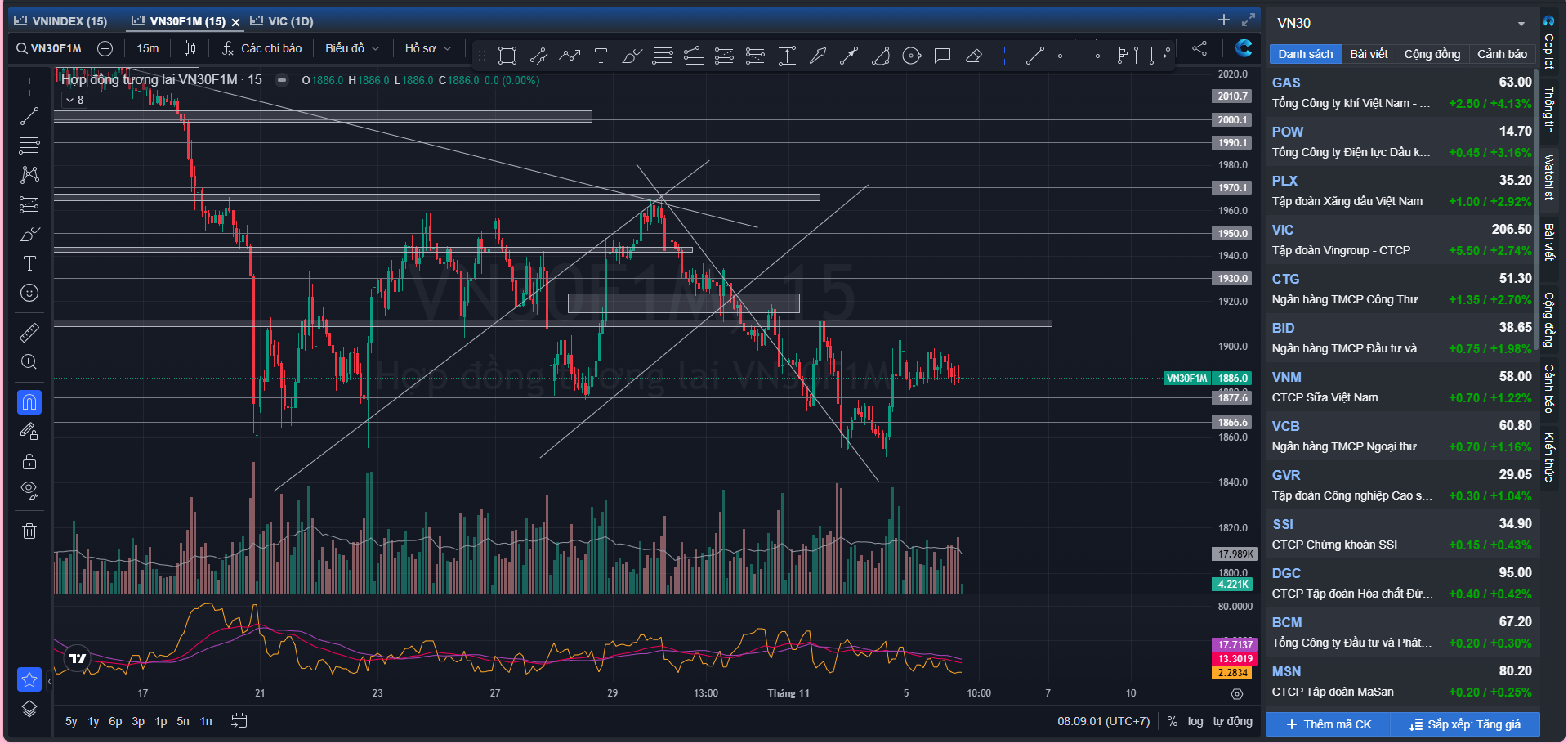Open the 15m timeframe selector
This screenshot has height=744, width=1568.
click(x=148, y=48)
